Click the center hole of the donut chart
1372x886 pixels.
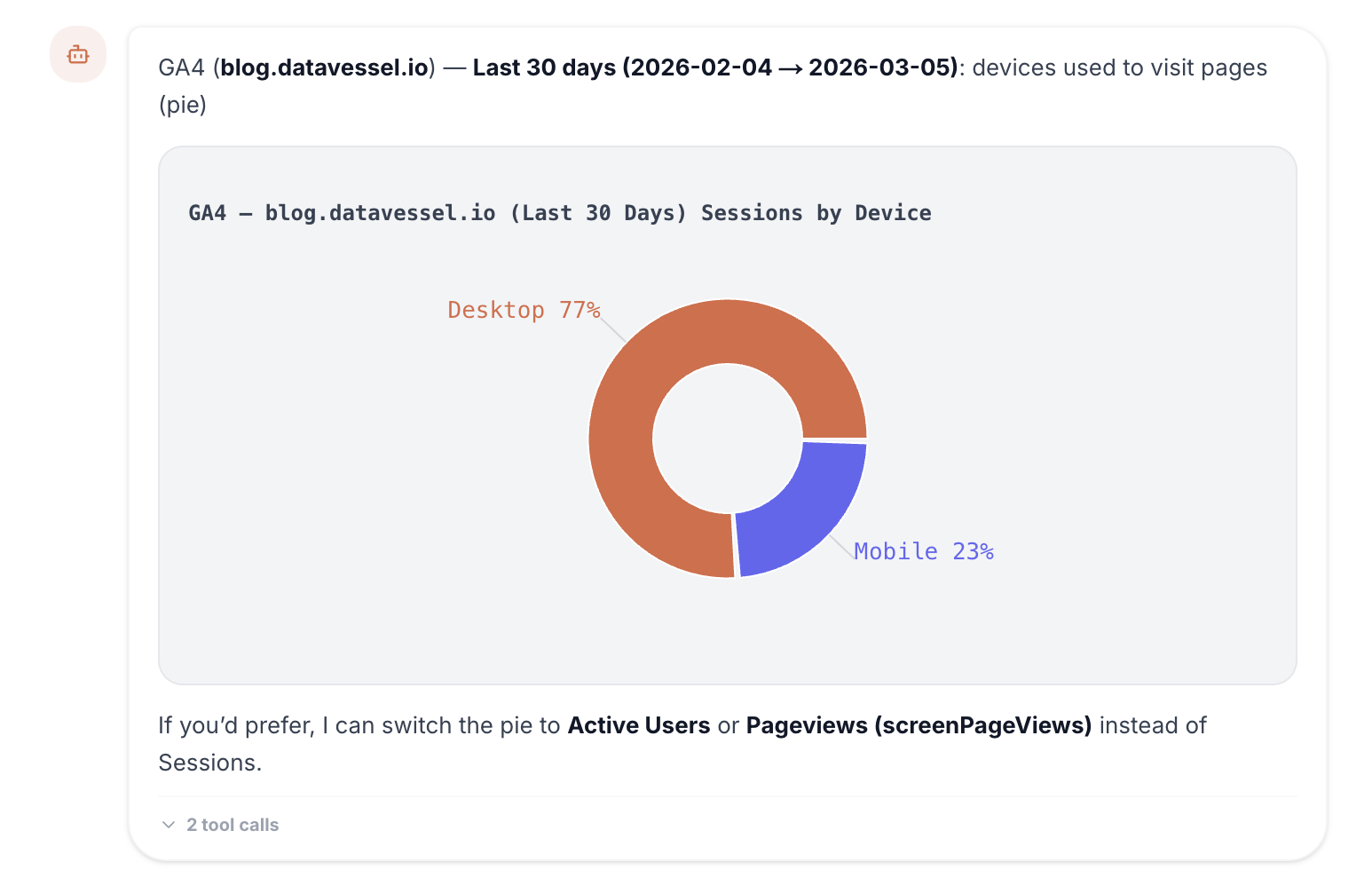pos(728,439)
